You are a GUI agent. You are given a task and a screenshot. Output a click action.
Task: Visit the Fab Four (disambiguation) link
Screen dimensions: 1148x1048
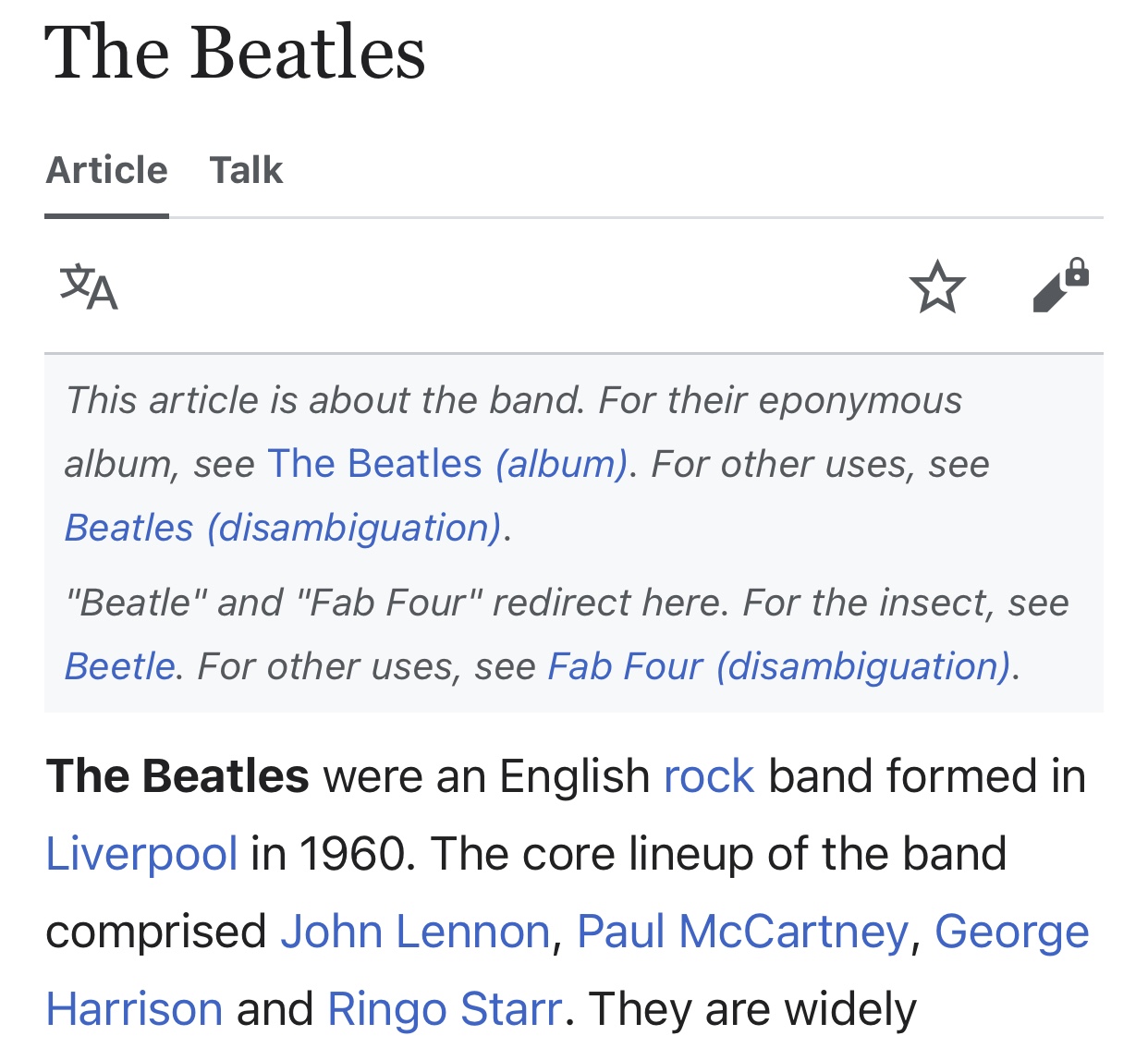(781, 666)
